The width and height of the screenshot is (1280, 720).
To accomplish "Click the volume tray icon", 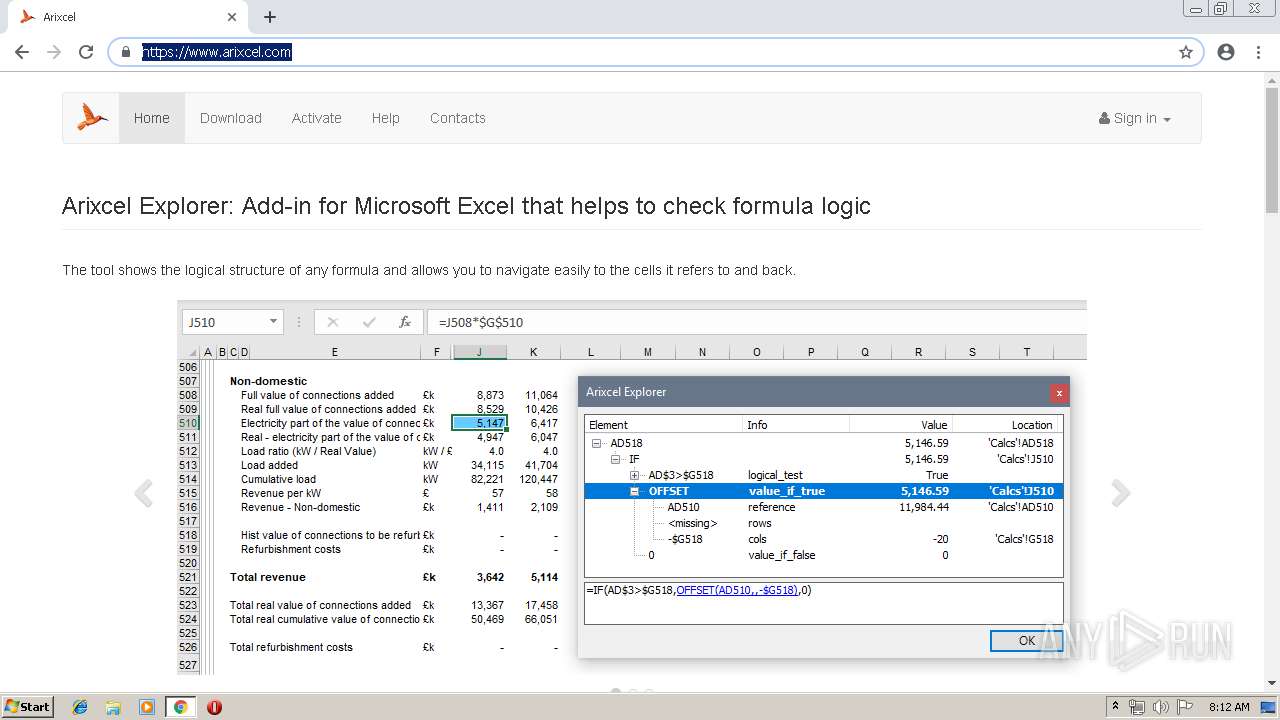I will click(x=1160, y=707).
